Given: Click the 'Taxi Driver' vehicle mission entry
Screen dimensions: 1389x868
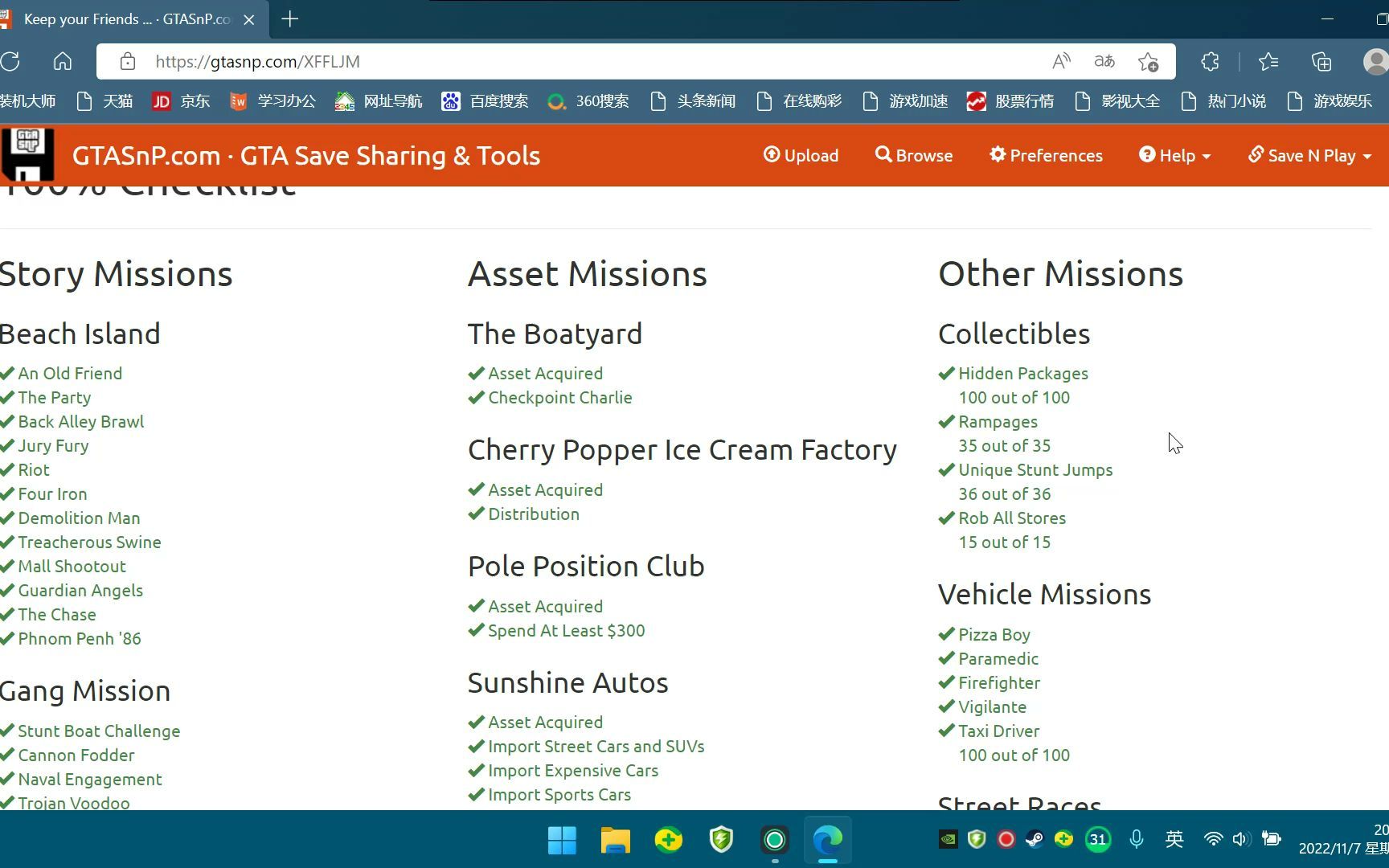Looking at the screenshot, I should [x=998, y=731].
